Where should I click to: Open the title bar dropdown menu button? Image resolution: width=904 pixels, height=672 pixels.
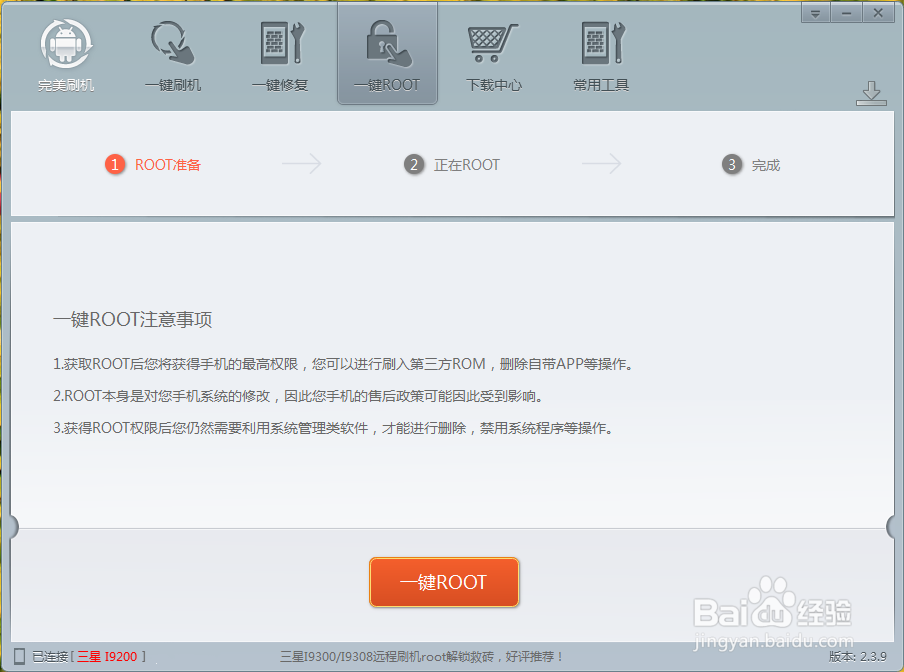pyautogui.click(x=816, y=13)
